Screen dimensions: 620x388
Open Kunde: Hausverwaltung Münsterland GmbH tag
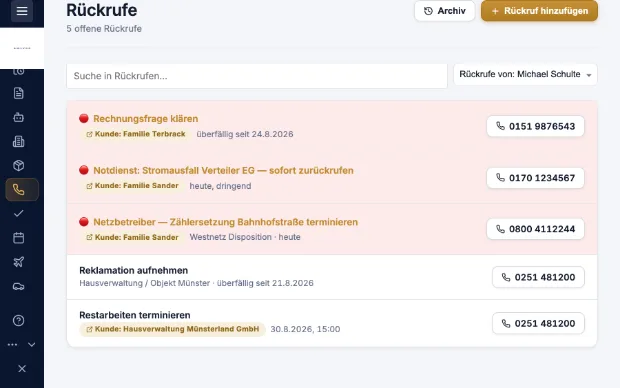point(172,329)
